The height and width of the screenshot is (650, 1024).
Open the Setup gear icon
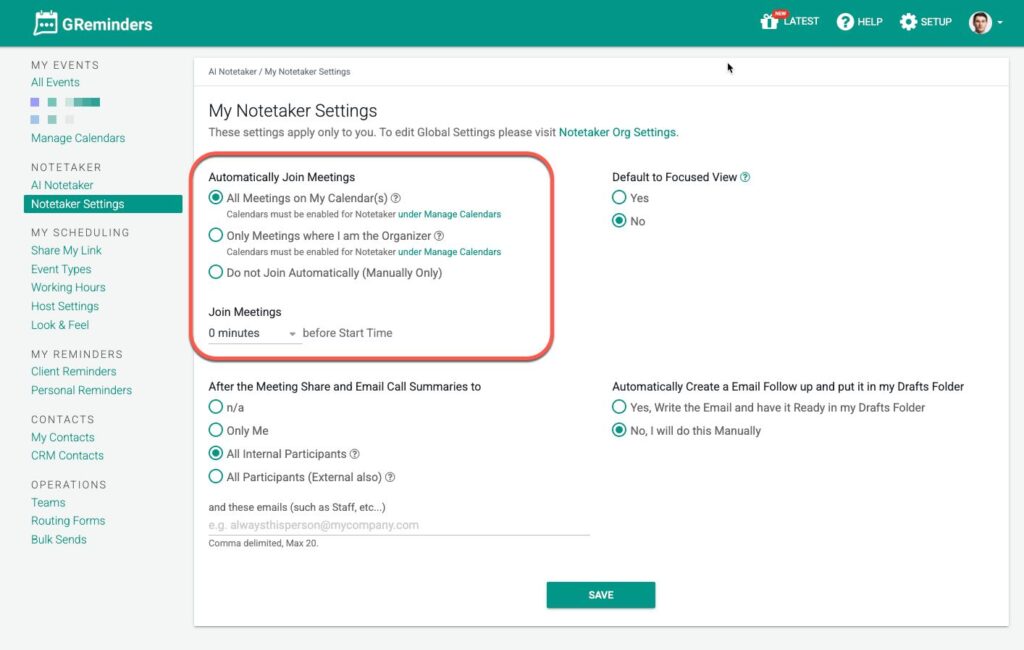pos(908,22)
